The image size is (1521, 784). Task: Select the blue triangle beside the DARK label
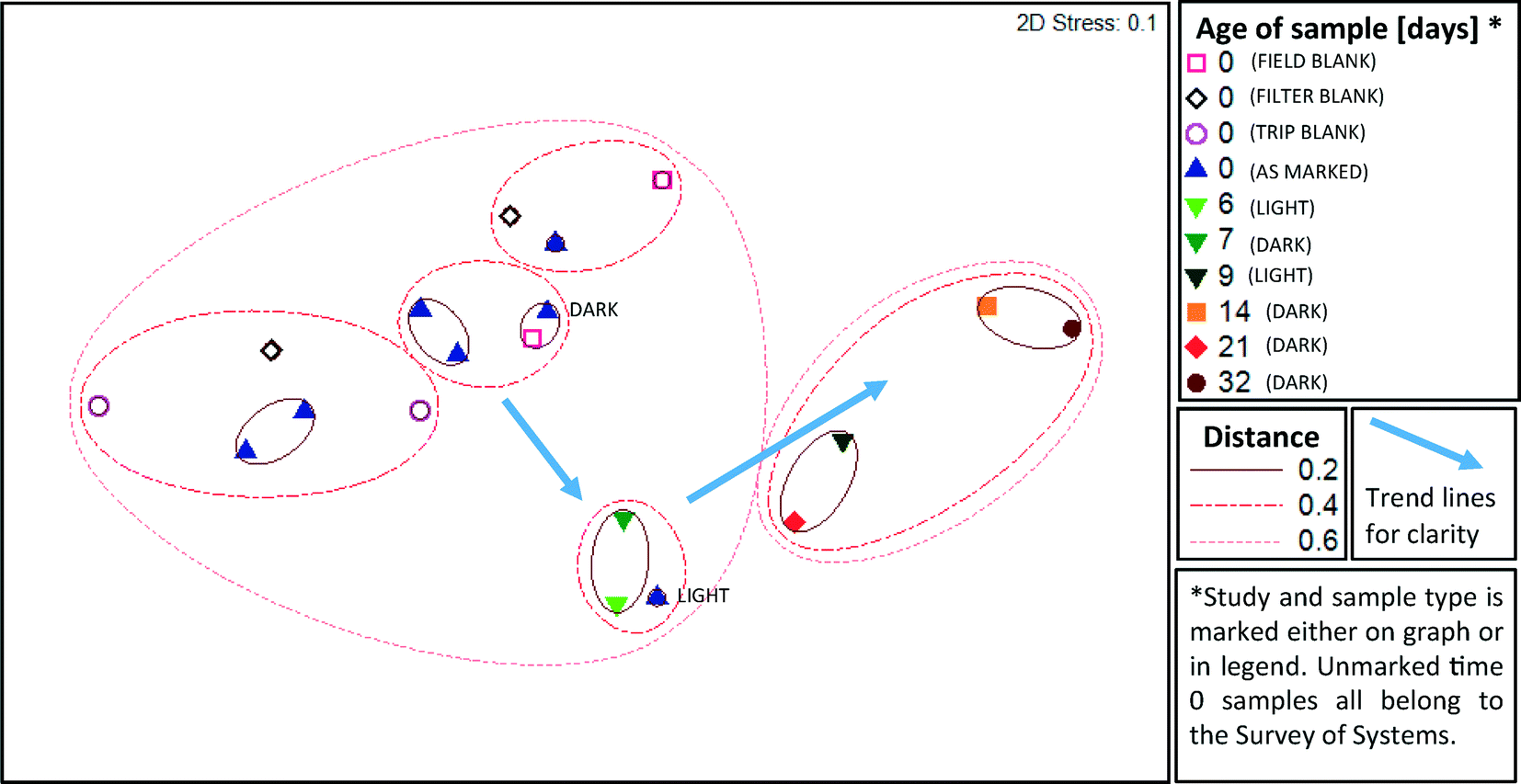point(547,310)
